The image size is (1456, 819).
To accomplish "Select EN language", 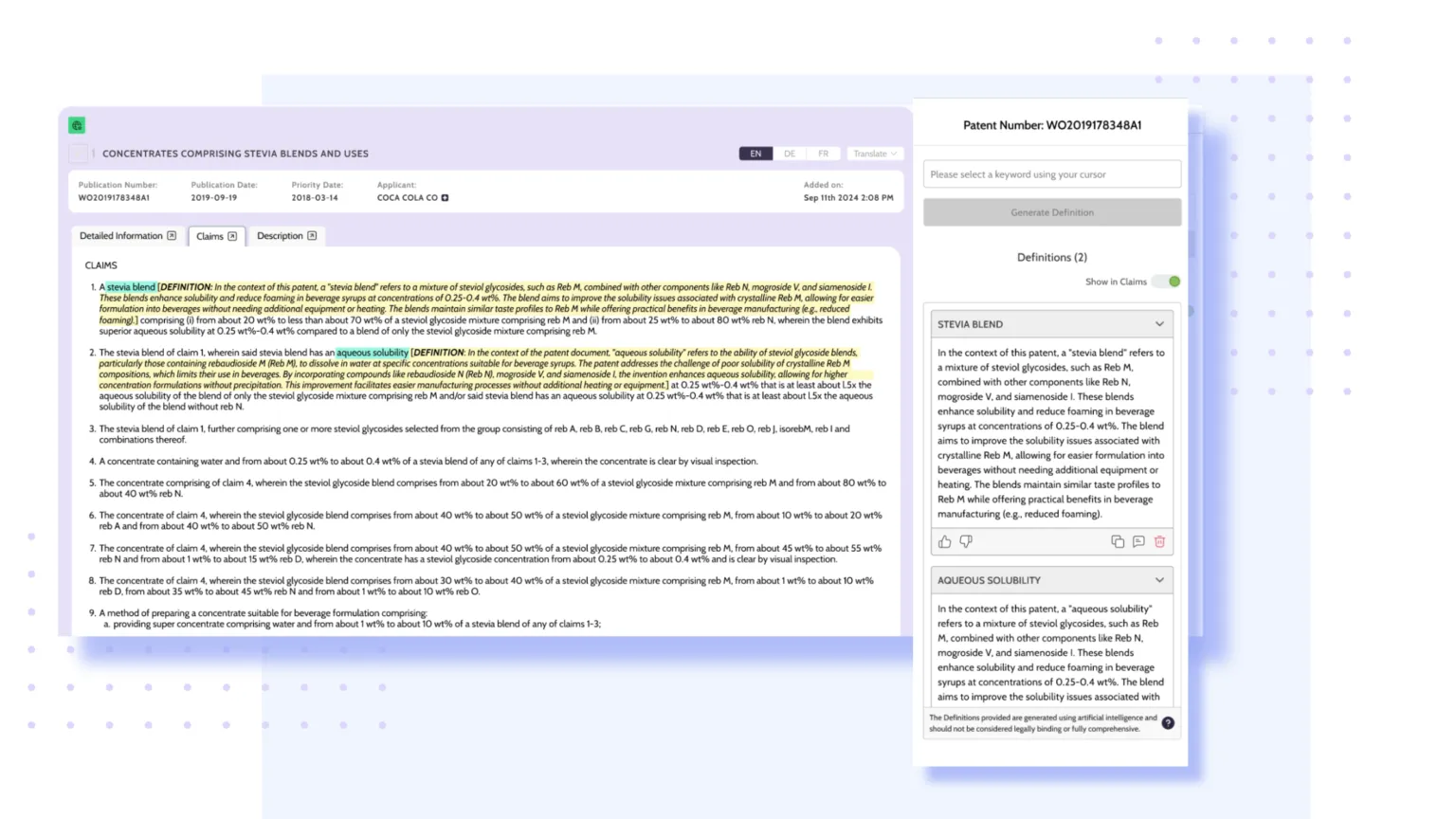I will coord(755,154).
